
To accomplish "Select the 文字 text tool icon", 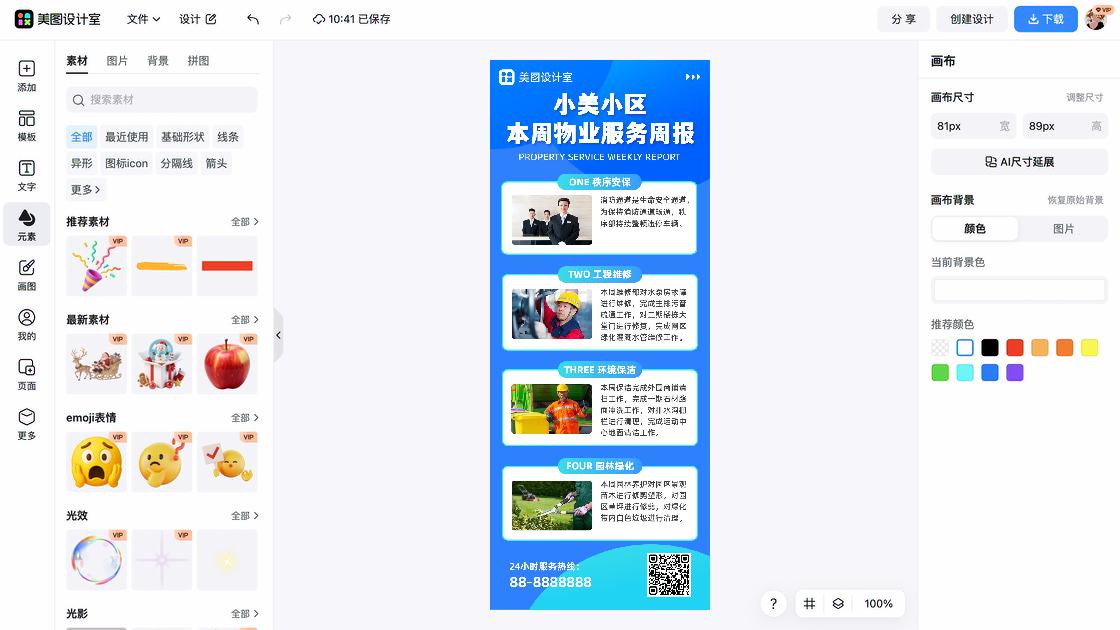I will click(x=27, y=176).
